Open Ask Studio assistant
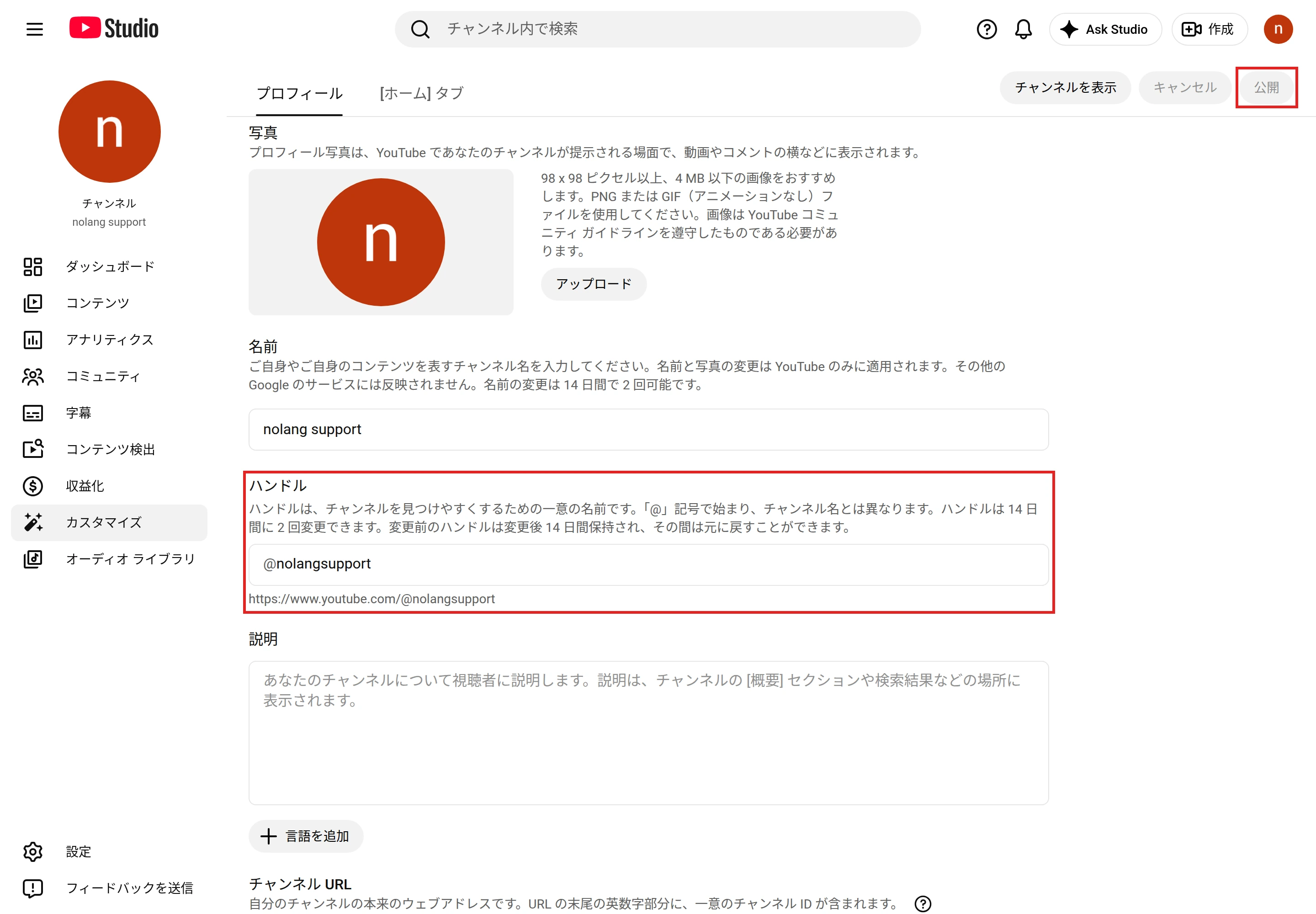 pos(1105,29)
